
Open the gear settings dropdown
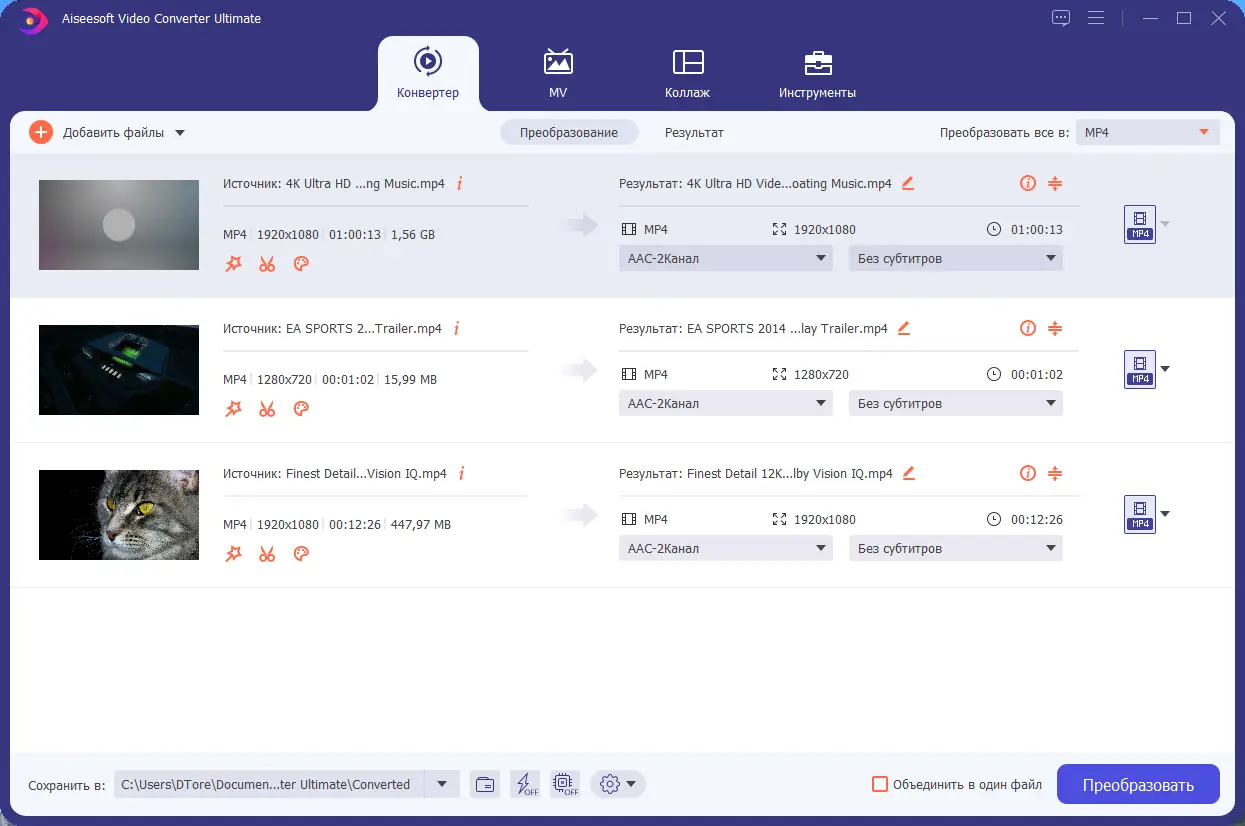coord(618,784)
